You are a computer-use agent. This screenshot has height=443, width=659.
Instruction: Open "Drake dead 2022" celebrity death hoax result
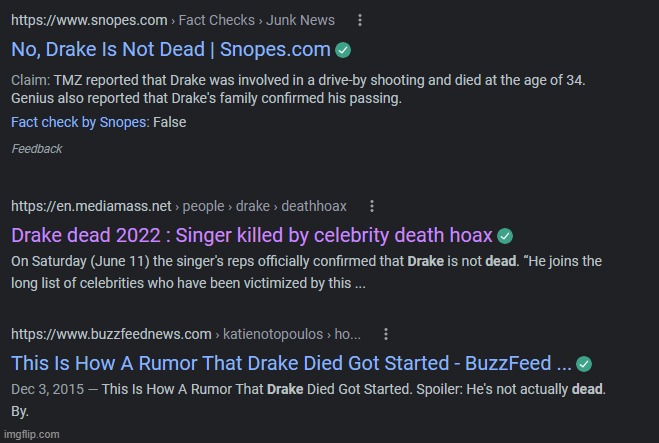coord(251,235)
